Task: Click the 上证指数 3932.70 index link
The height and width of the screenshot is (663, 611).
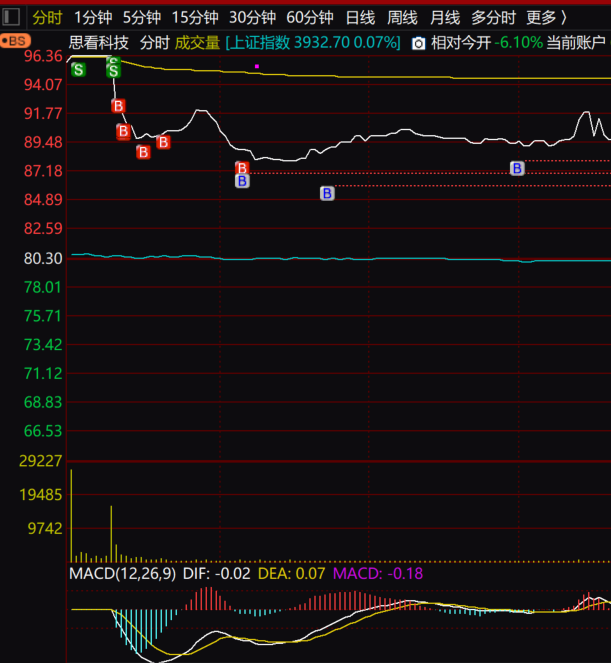Action: click(313, 43)
